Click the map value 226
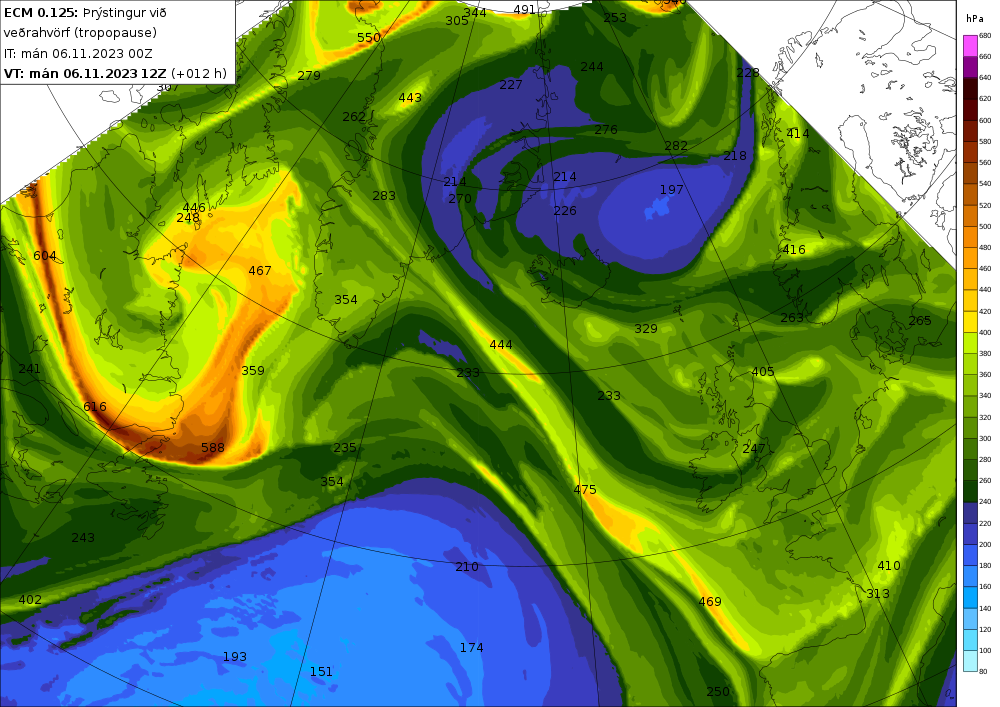Screen dimensions: 1000x707 coord(565,211)
